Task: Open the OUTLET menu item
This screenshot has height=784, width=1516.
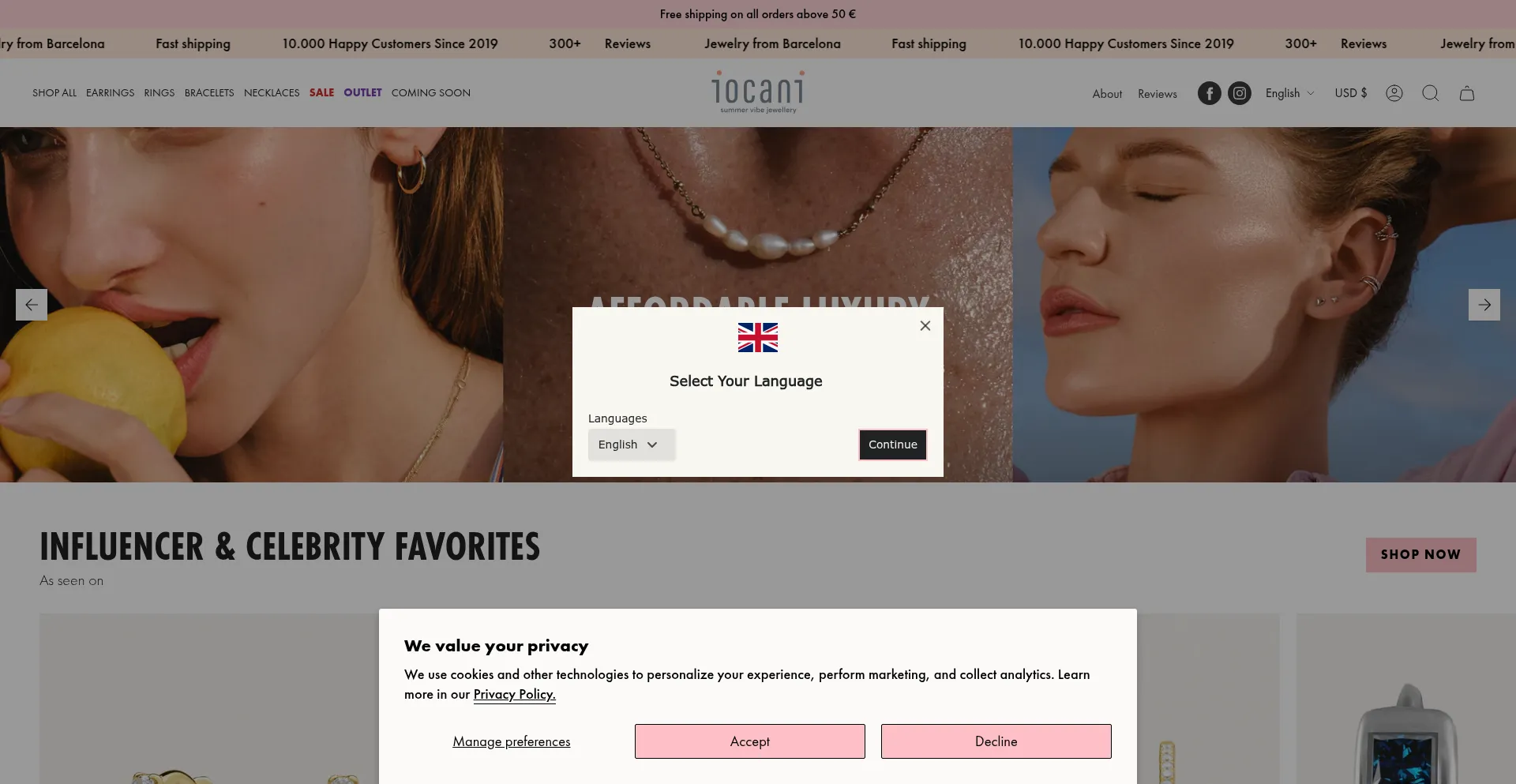Action: (x=362, y=93)
